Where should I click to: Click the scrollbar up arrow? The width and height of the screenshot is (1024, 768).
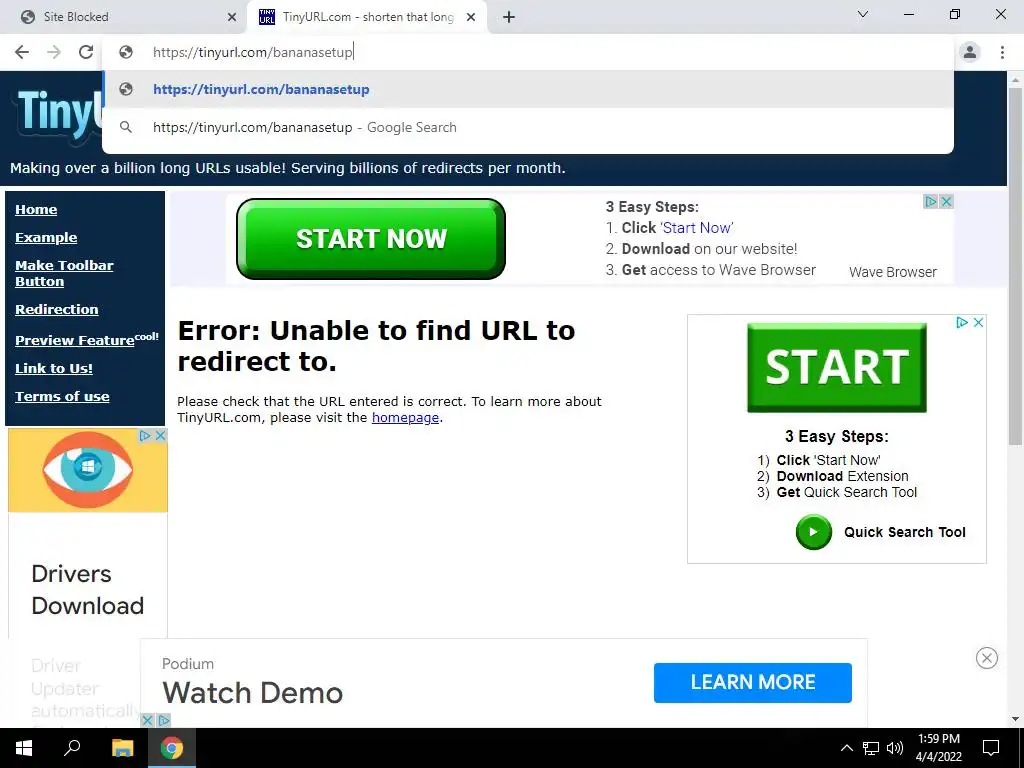(1015, 80)
